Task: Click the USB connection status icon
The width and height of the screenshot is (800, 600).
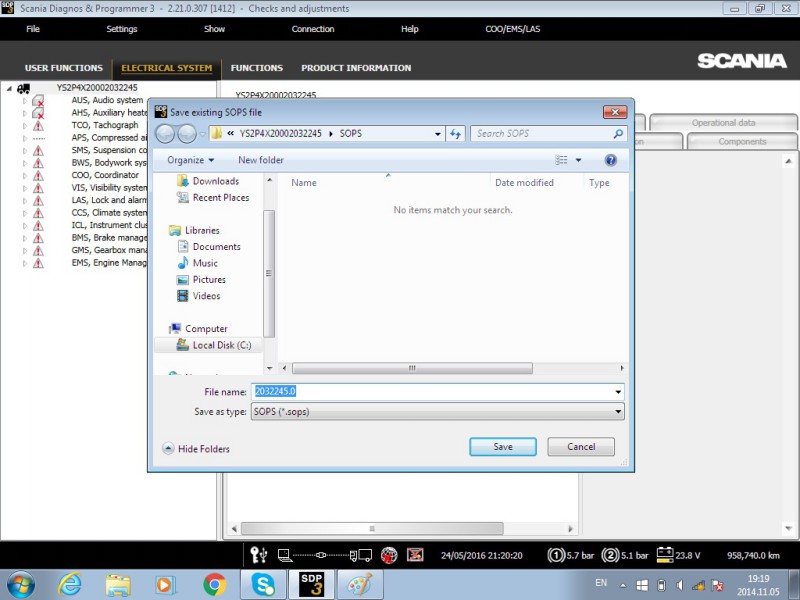Action: 259,555
